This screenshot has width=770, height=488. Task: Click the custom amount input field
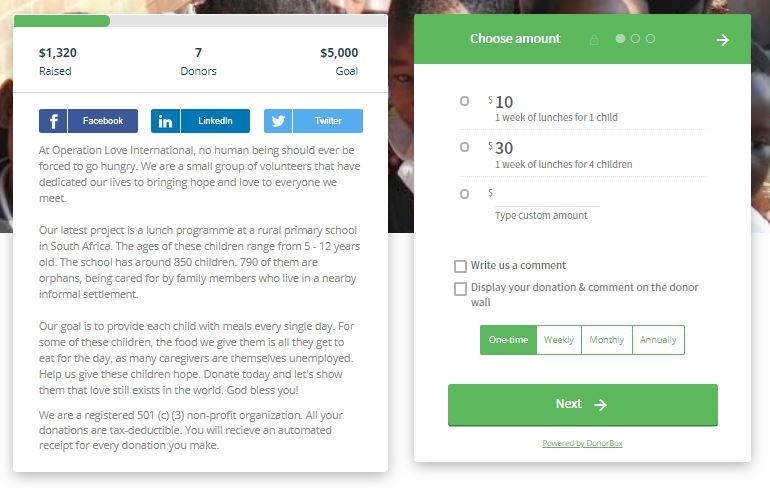[548, 194]
